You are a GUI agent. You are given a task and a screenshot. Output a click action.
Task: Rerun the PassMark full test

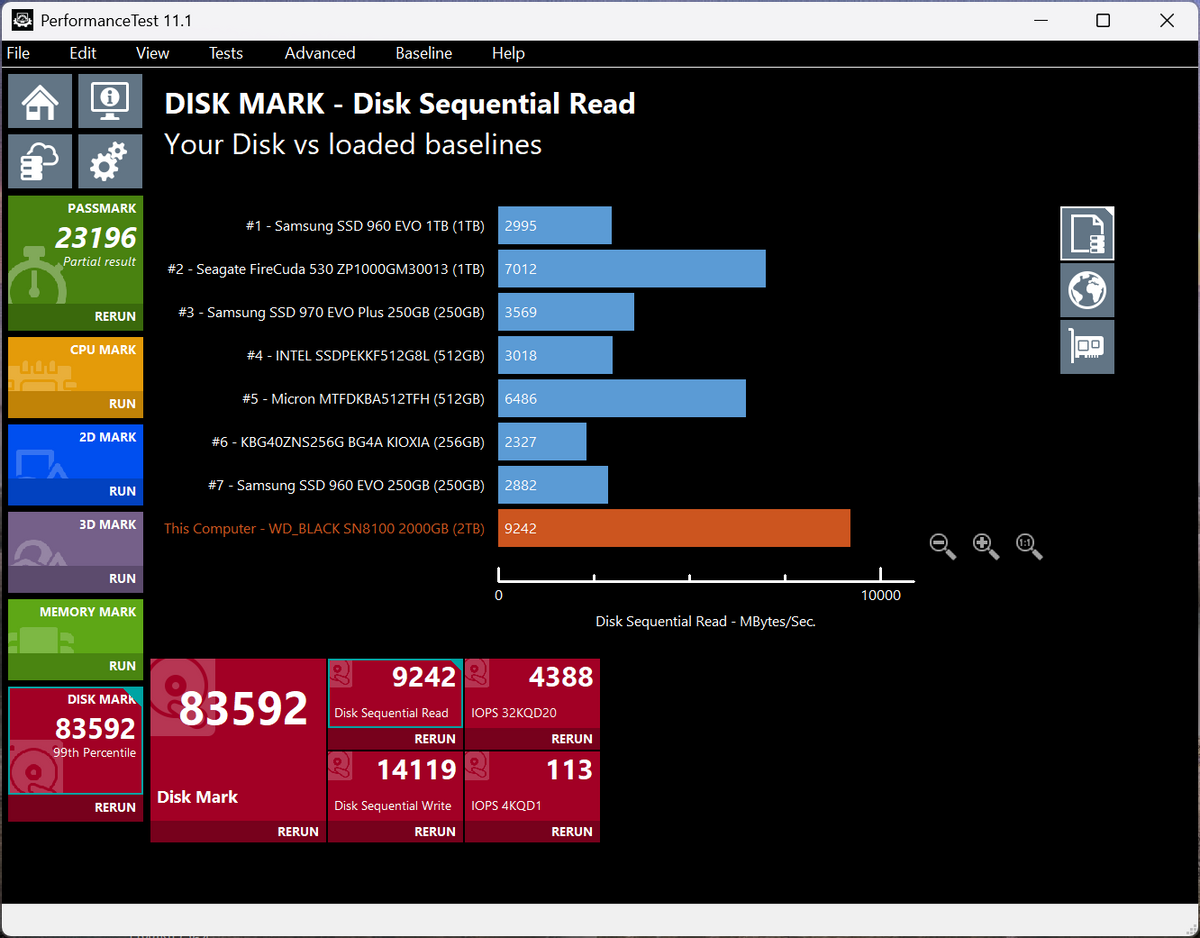coord(115,316)
